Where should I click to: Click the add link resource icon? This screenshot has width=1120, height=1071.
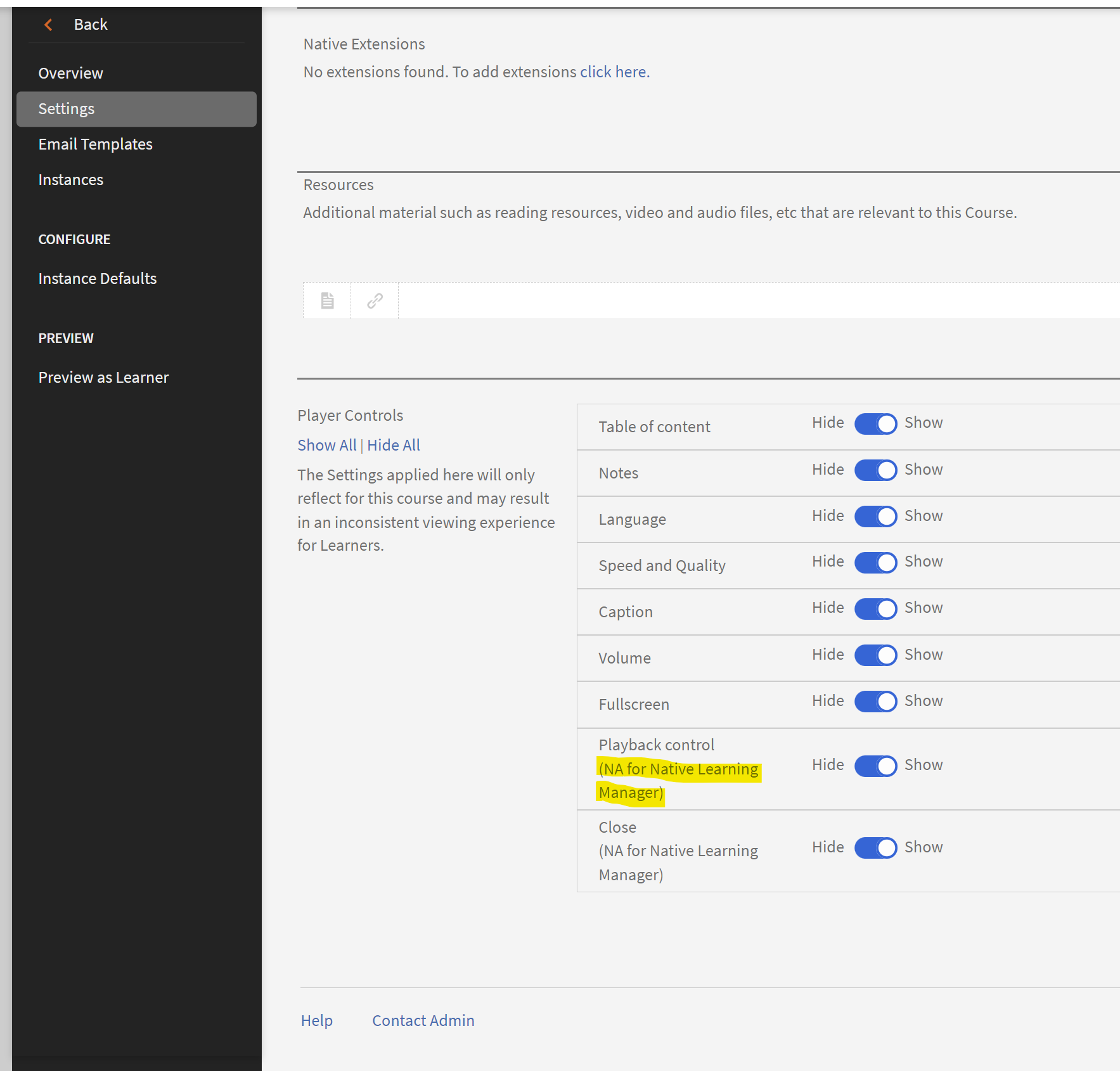coord(374,300)
